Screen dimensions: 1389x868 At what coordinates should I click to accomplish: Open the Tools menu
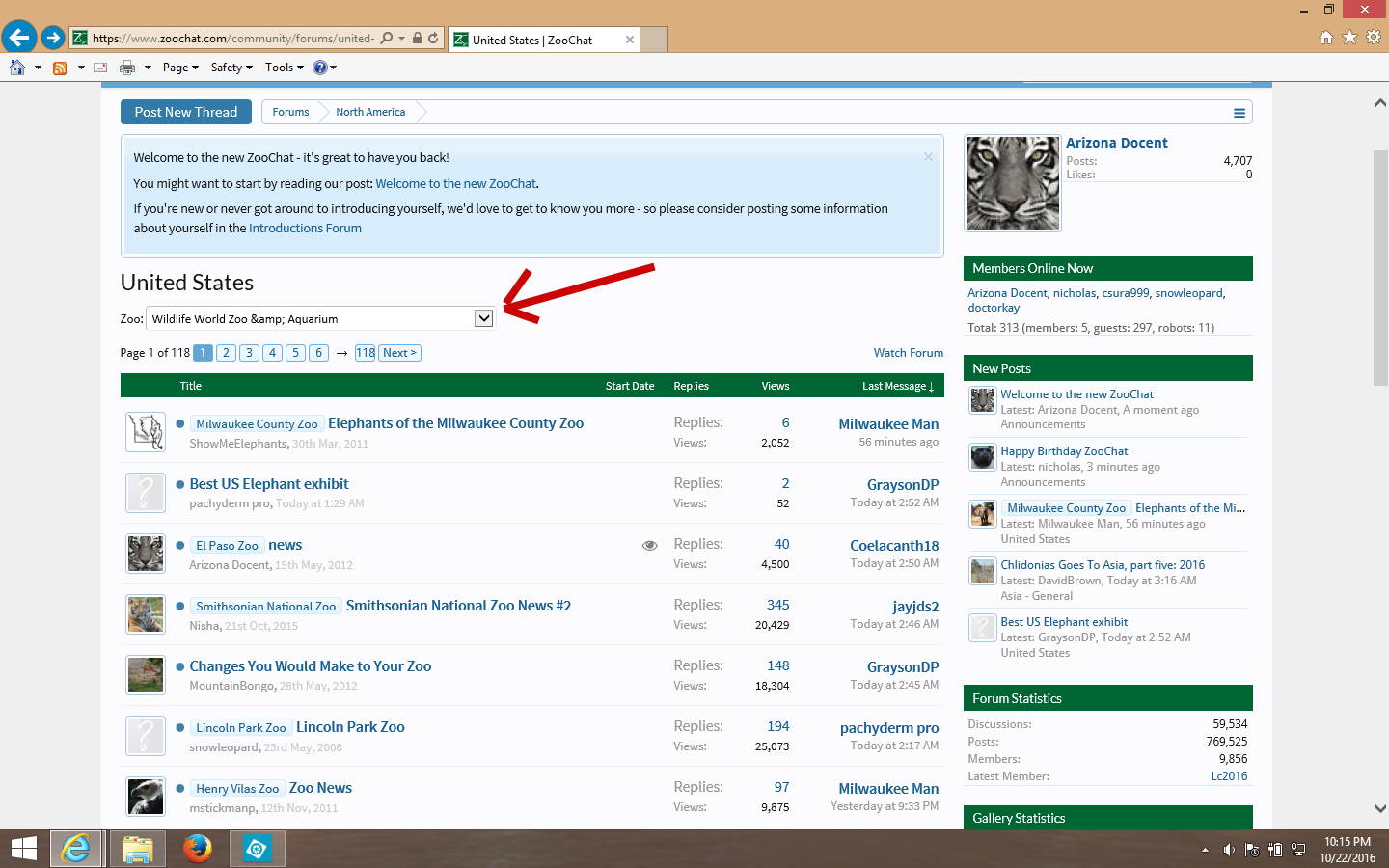click(284, 68)
